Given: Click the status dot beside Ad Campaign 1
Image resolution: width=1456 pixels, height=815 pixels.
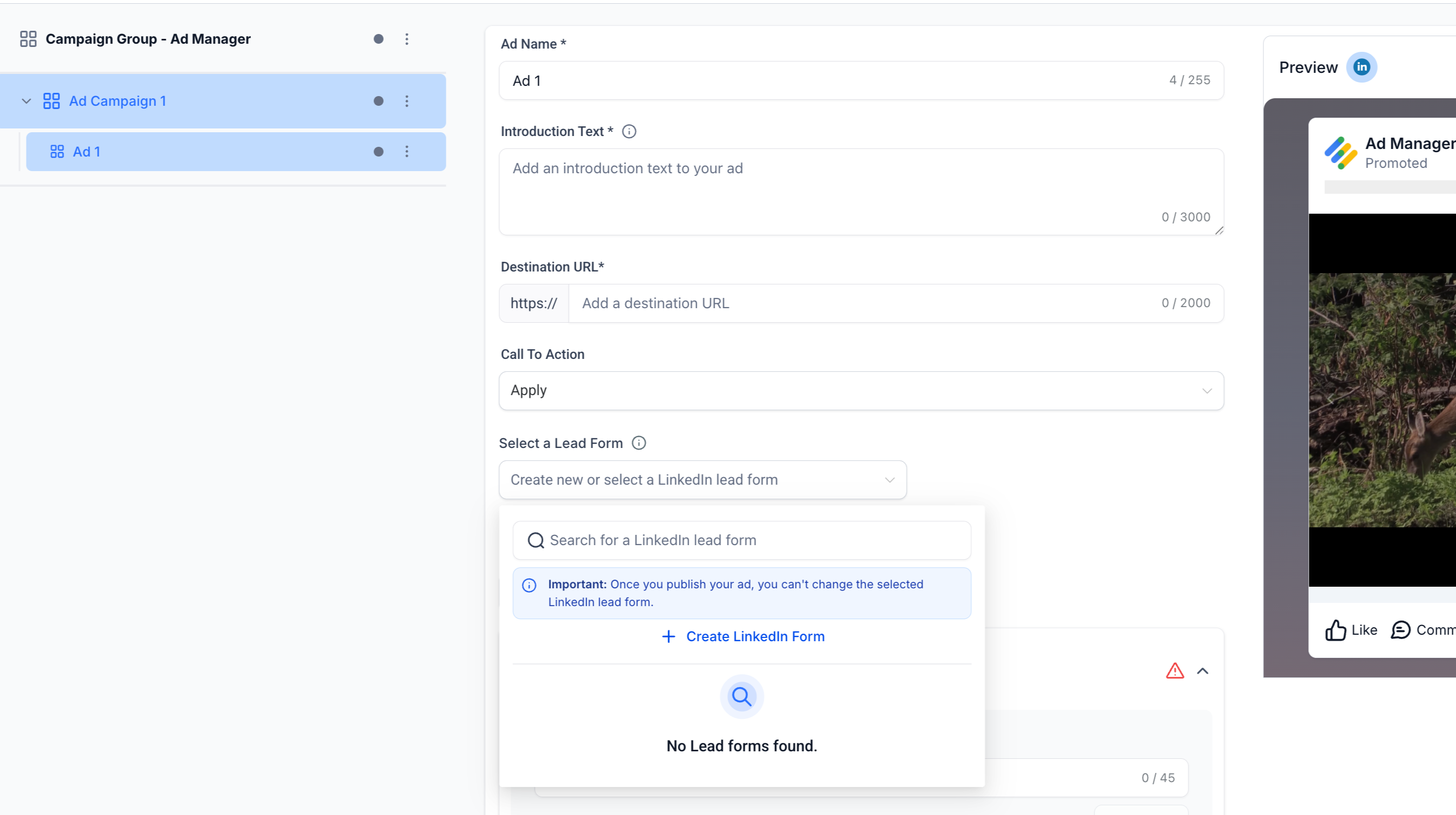Looking at the screenshot, I should tap(379, 101).
